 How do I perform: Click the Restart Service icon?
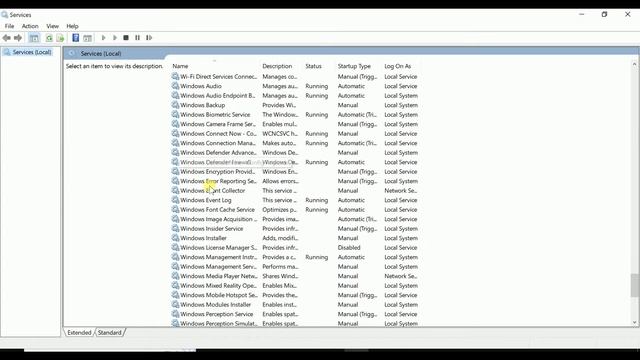pos(149,38)
